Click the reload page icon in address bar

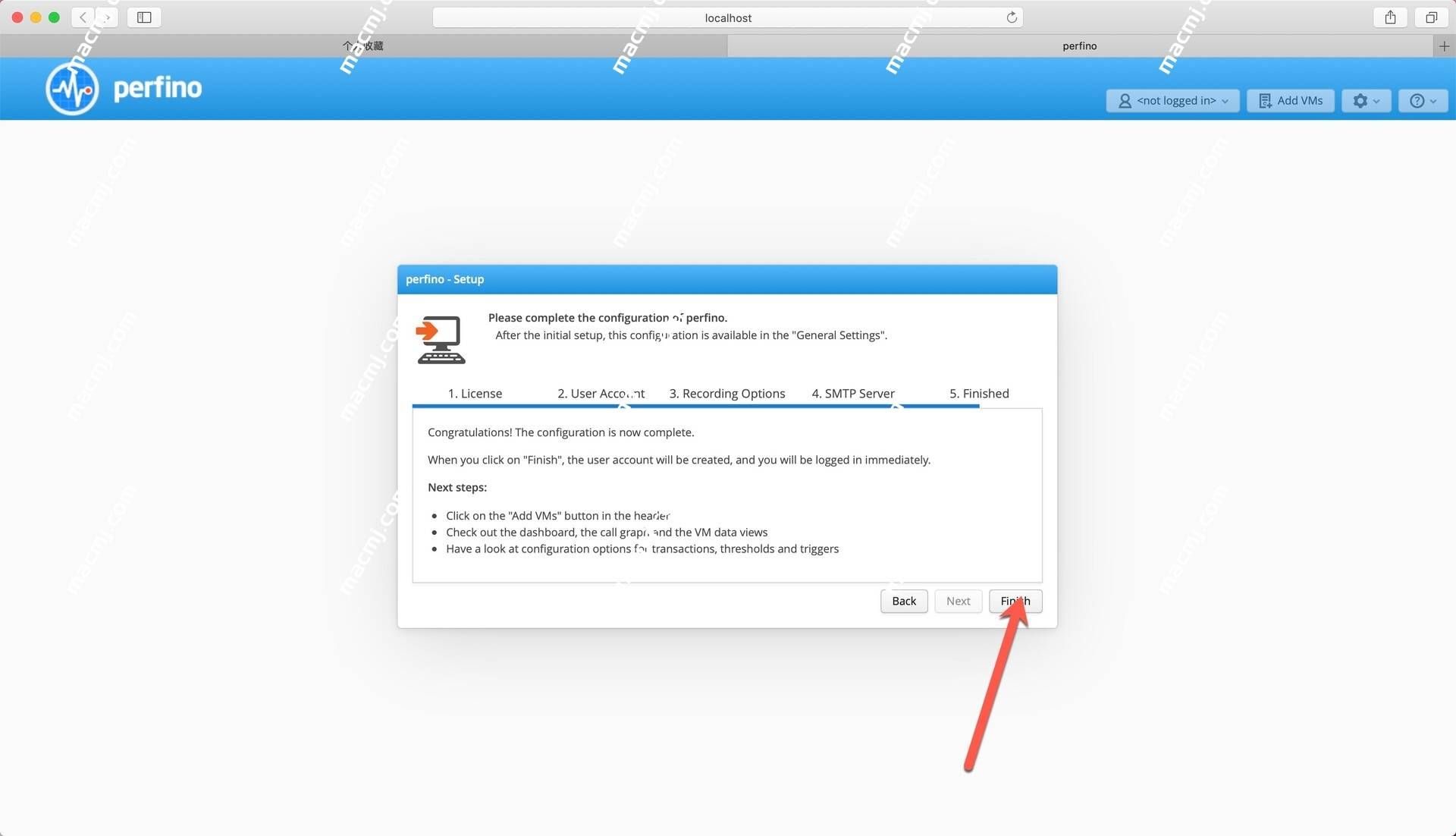pos(1012,17)
